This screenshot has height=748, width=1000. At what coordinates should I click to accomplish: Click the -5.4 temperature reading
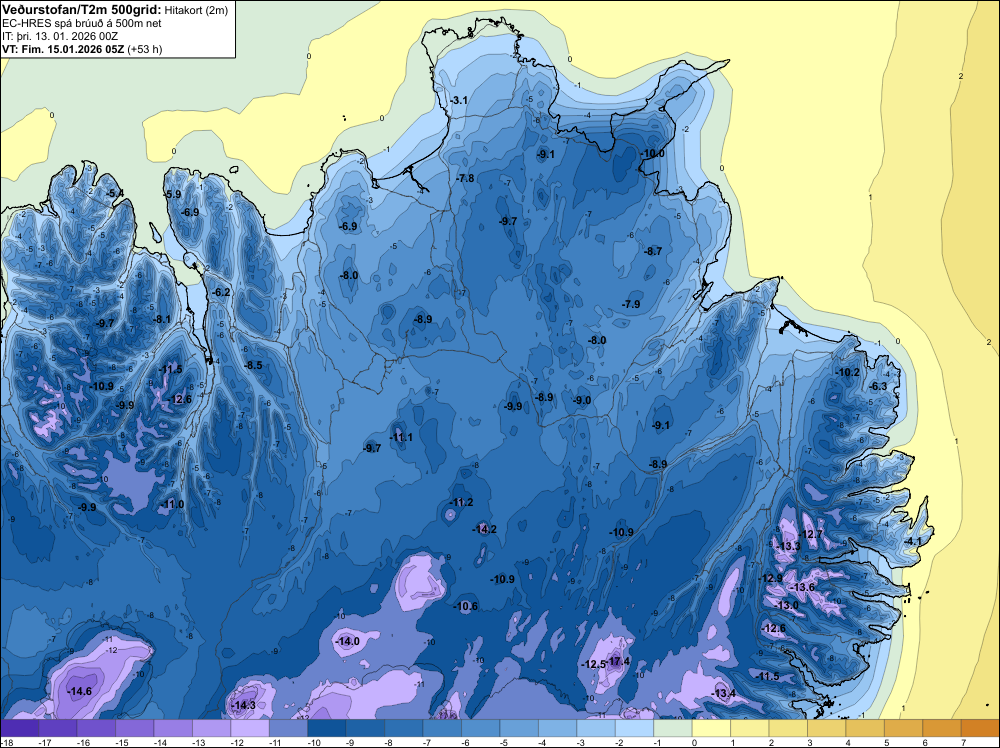(115, 193)
